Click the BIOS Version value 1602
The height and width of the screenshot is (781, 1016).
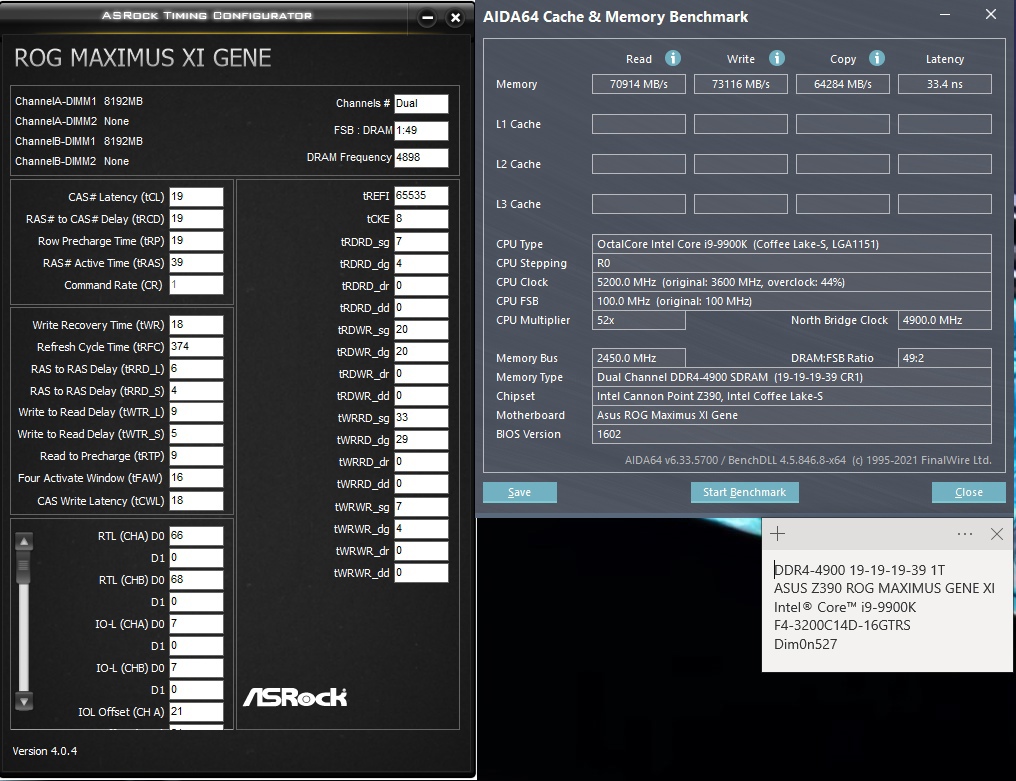tap(792, 434)
